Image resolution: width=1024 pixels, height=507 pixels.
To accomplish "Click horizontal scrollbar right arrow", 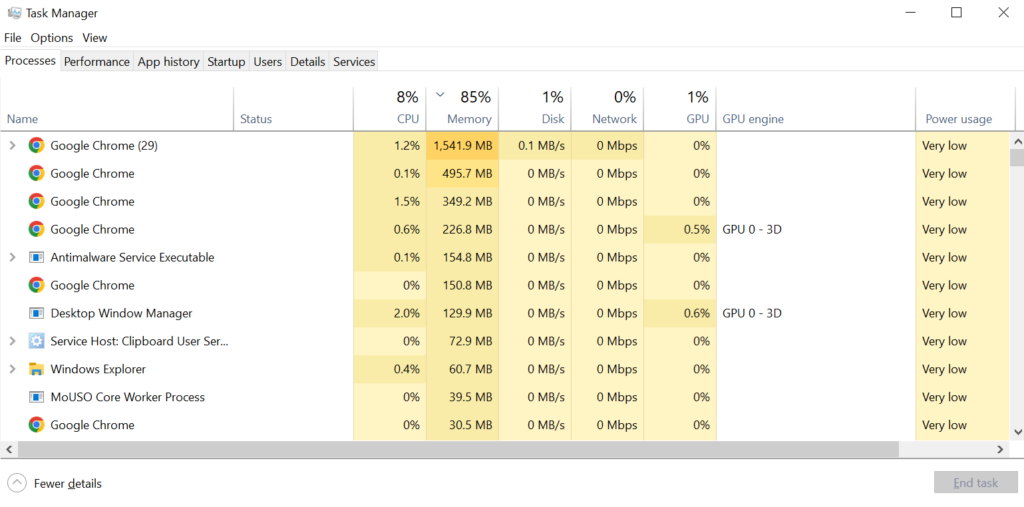I will click(1000, 450).
